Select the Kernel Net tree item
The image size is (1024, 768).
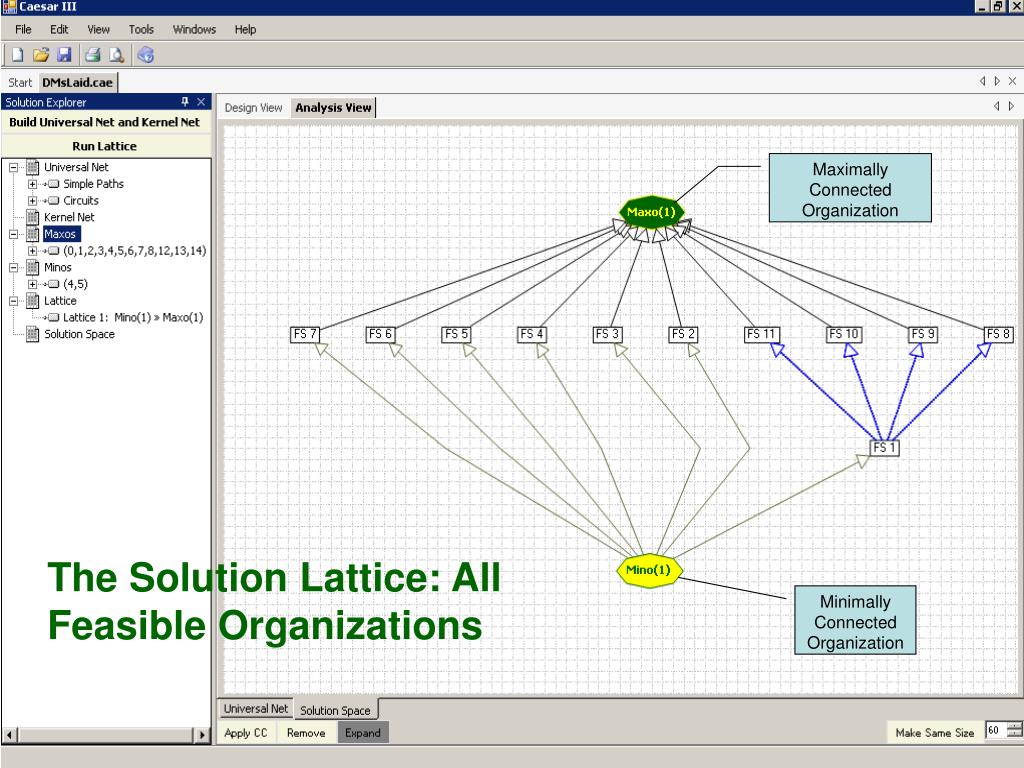click(69, 217)
